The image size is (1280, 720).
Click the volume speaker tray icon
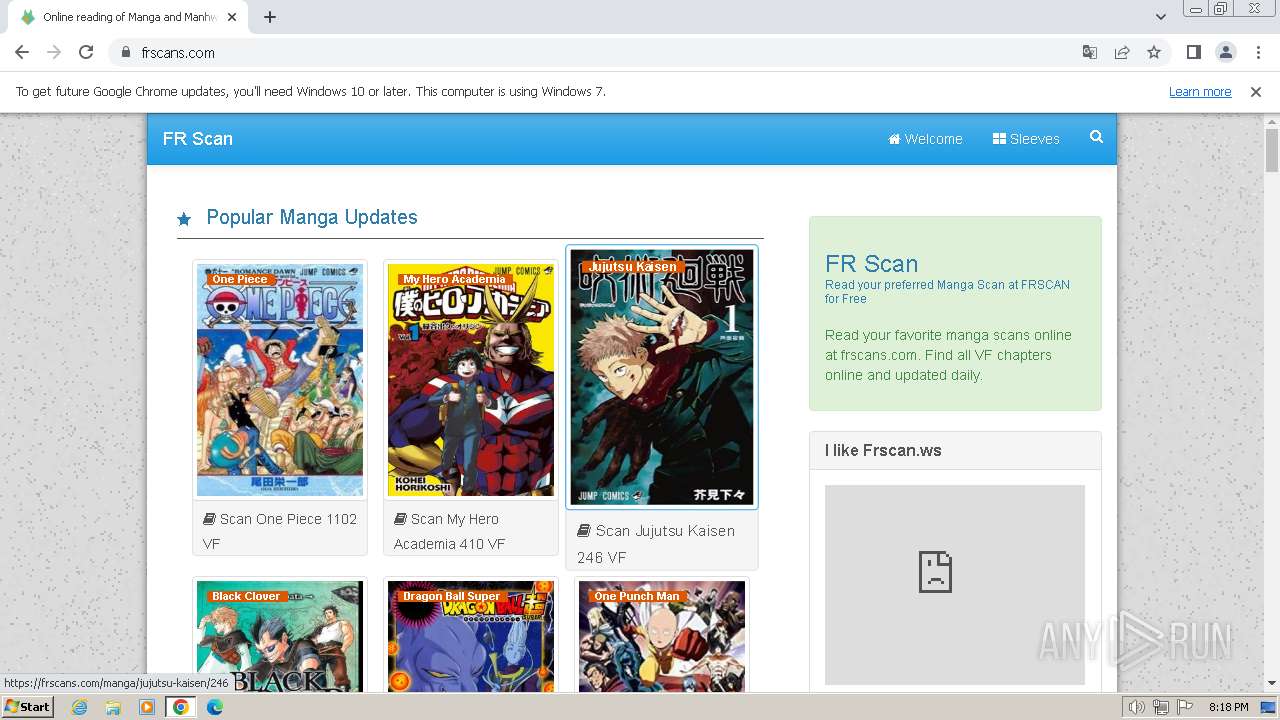point(1137,707)
